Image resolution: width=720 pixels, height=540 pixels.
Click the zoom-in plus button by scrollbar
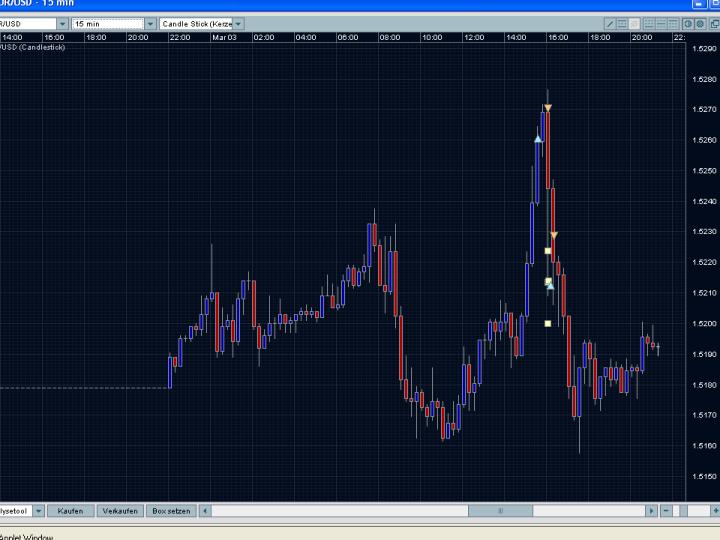pyautogui.click(x=715, y=510)
